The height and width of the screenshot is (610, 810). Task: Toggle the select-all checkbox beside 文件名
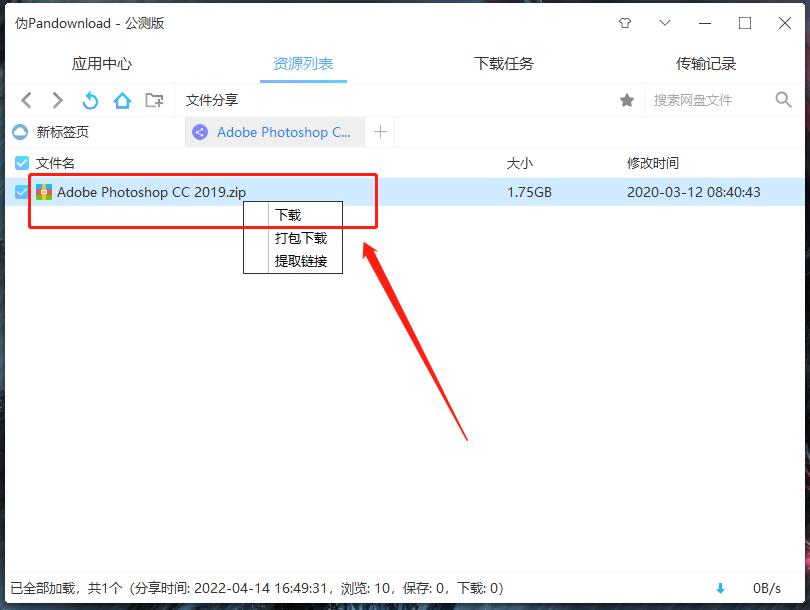pyautogui.click(x=22, y=162)
